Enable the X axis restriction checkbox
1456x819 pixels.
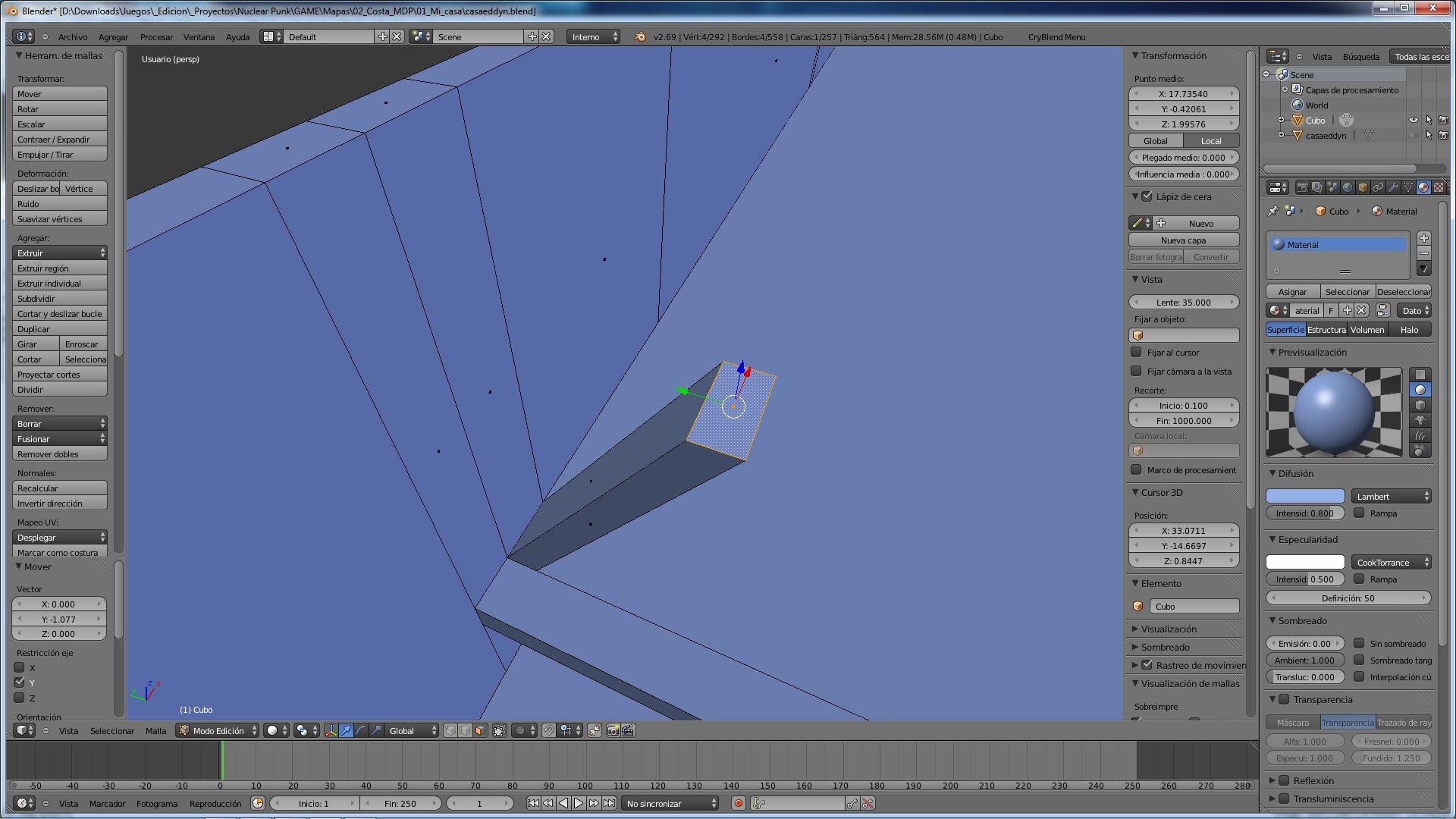coord(20,667)
